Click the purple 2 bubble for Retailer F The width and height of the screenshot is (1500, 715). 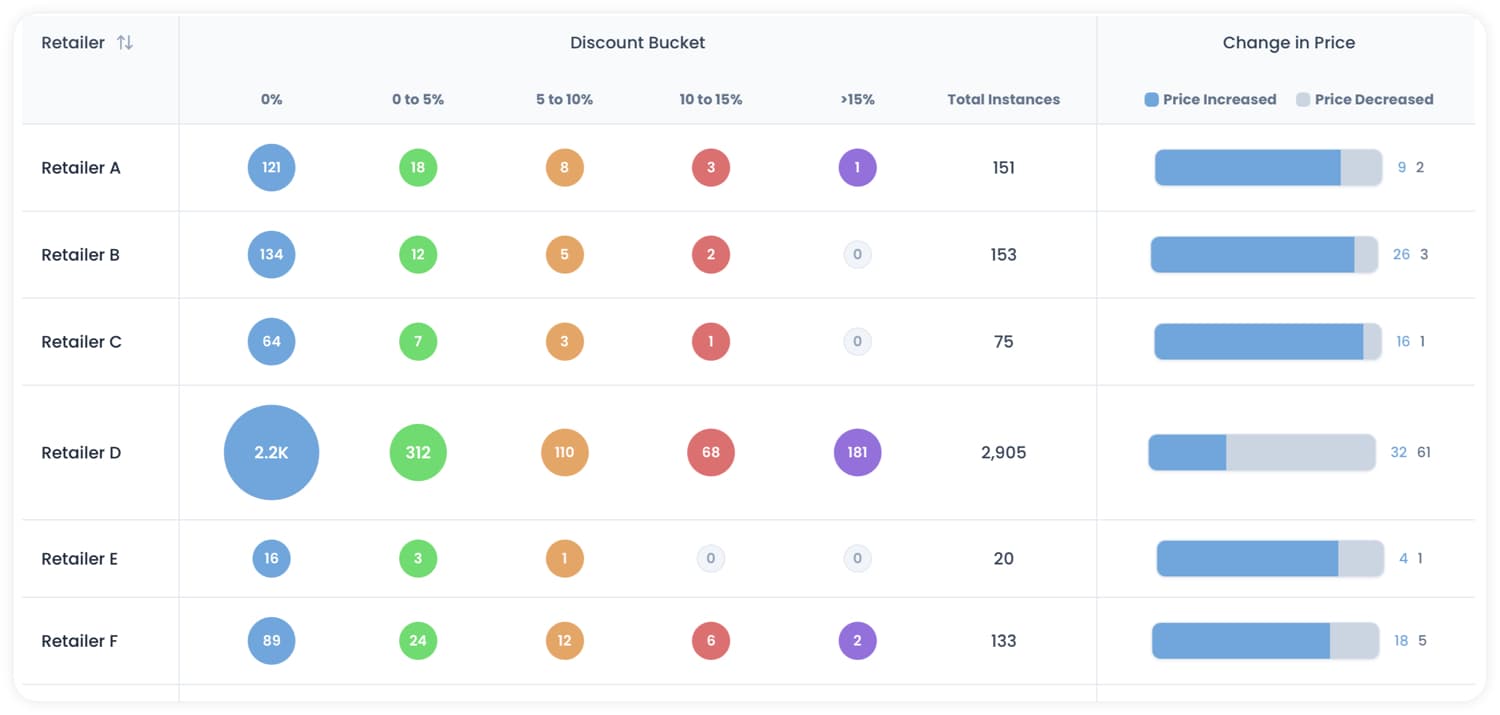[857, 641]
